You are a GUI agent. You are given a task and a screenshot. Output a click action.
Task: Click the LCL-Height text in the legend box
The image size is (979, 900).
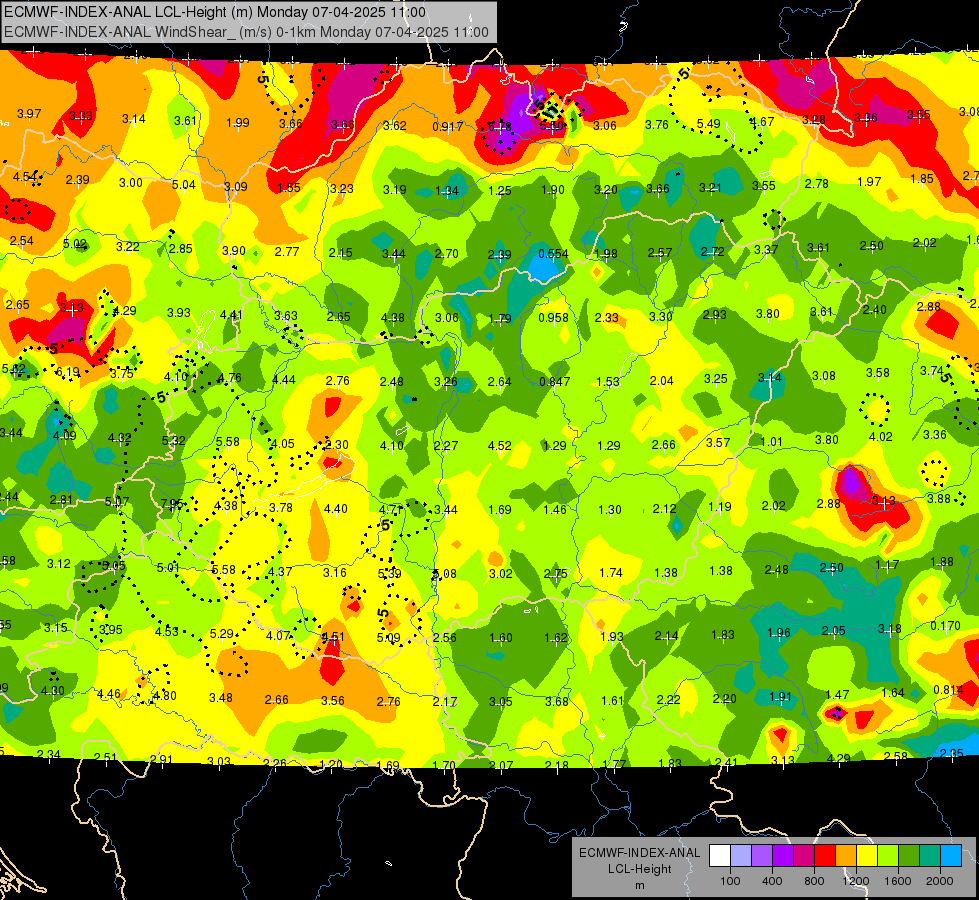point(639,869)
